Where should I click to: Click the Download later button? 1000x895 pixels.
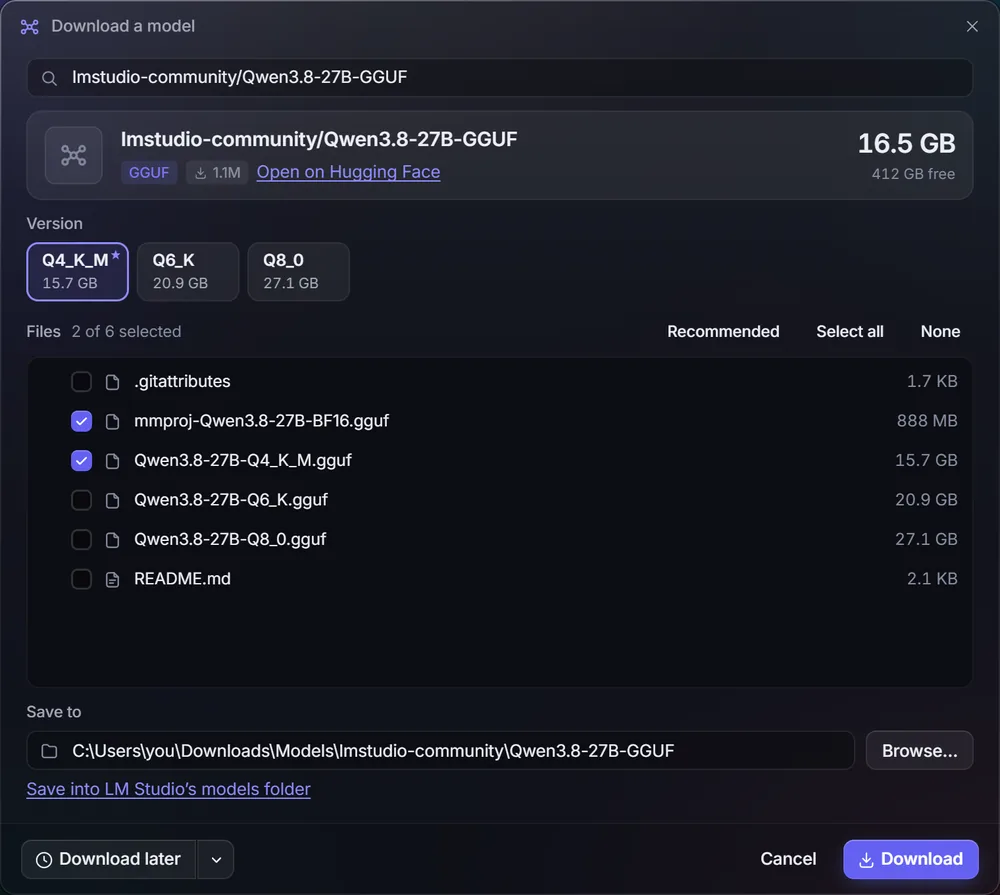pos(108,859)
